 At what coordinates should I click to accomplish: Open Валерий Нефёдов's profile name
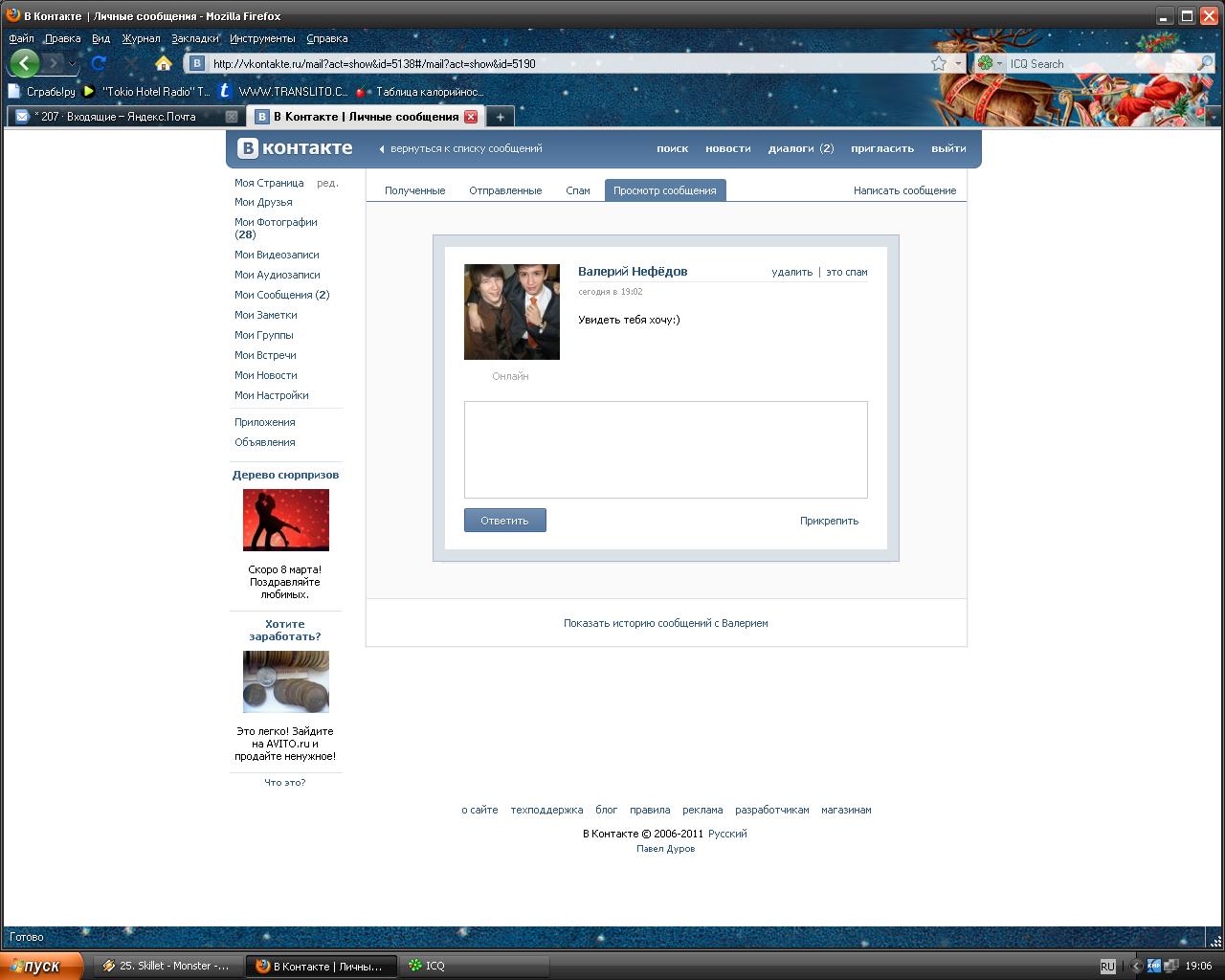click(x=633, y=271)
